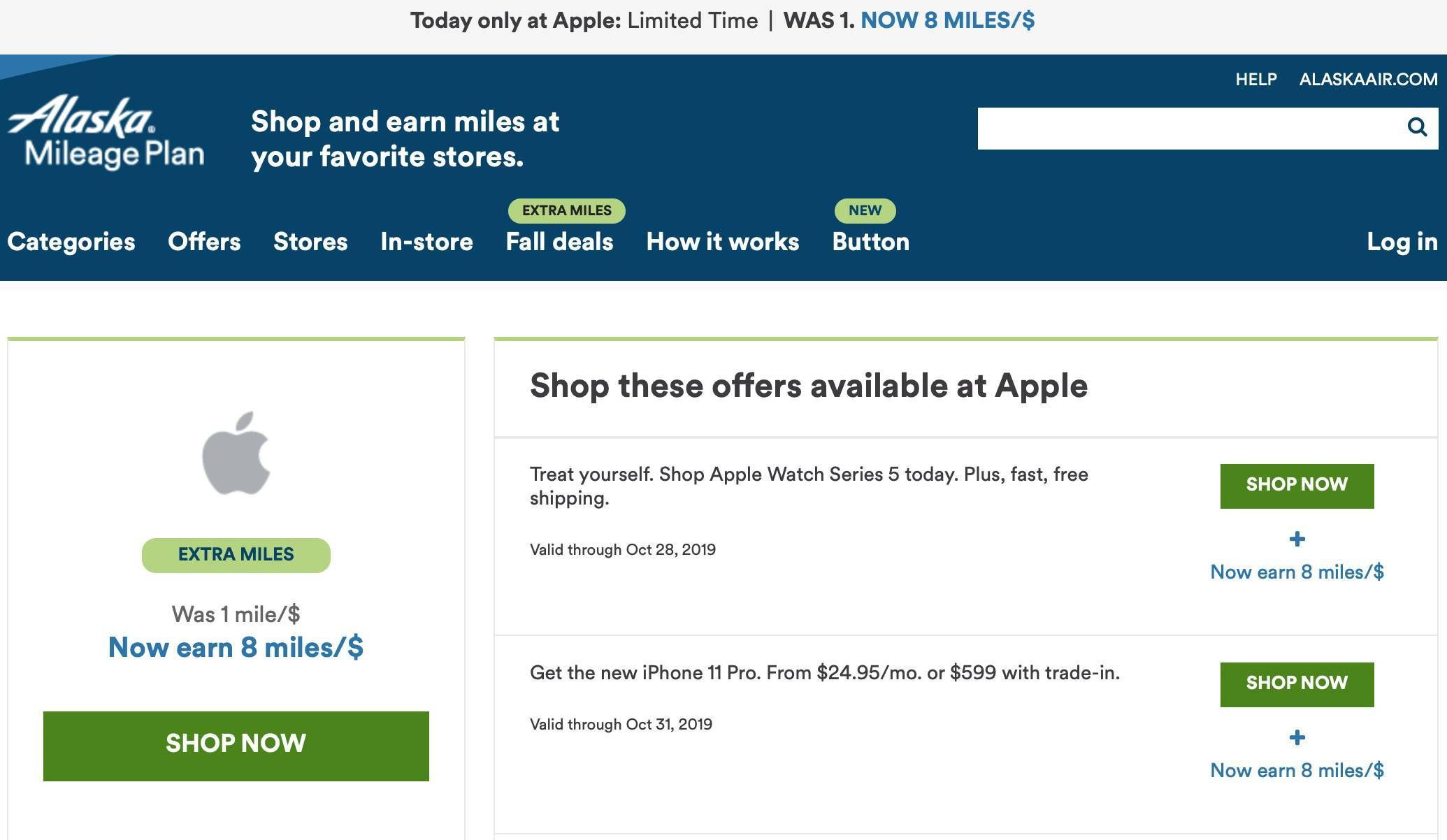This screenshot has width=1447, height=840.
Task: Open the HELP link
Action: click(x=1256, y=80)
